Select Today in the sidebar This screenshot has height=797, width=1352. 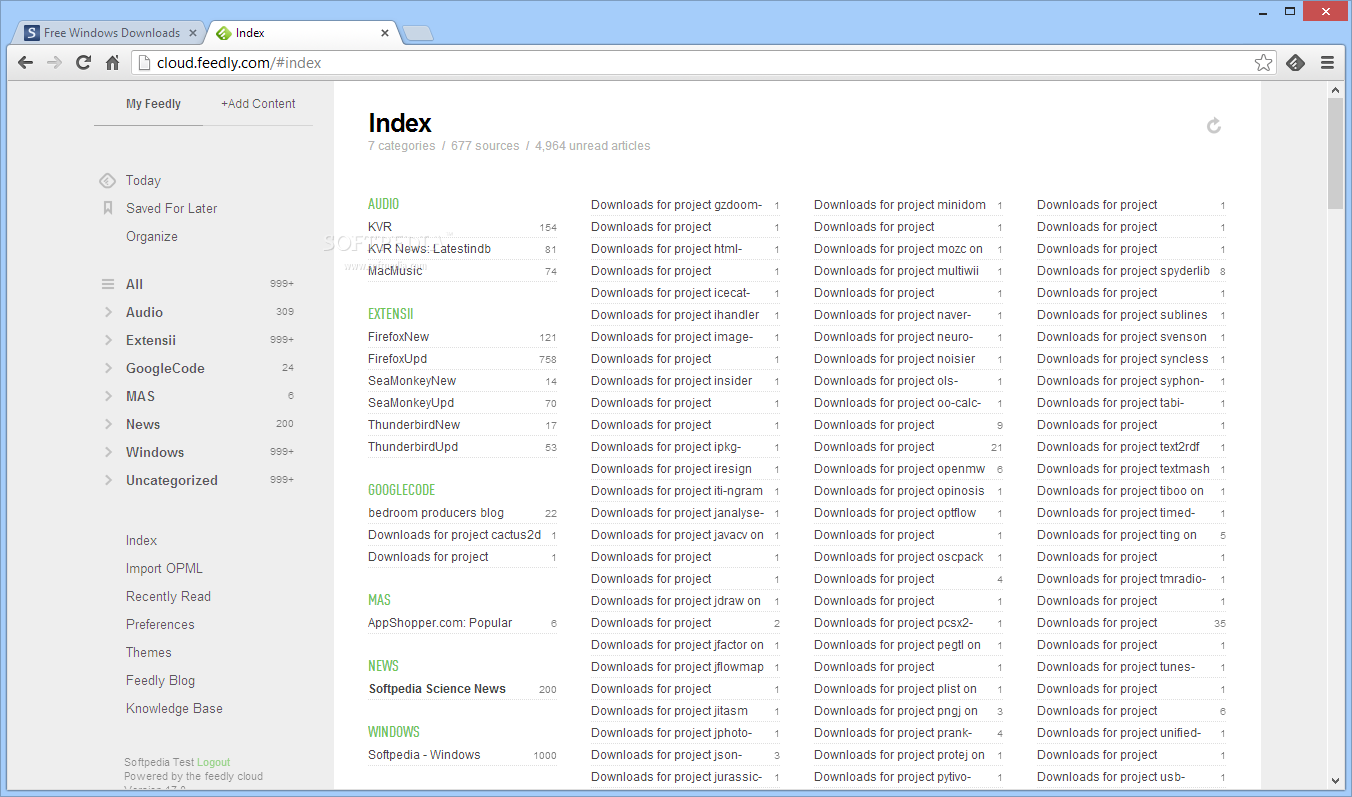tap(143, 180)
